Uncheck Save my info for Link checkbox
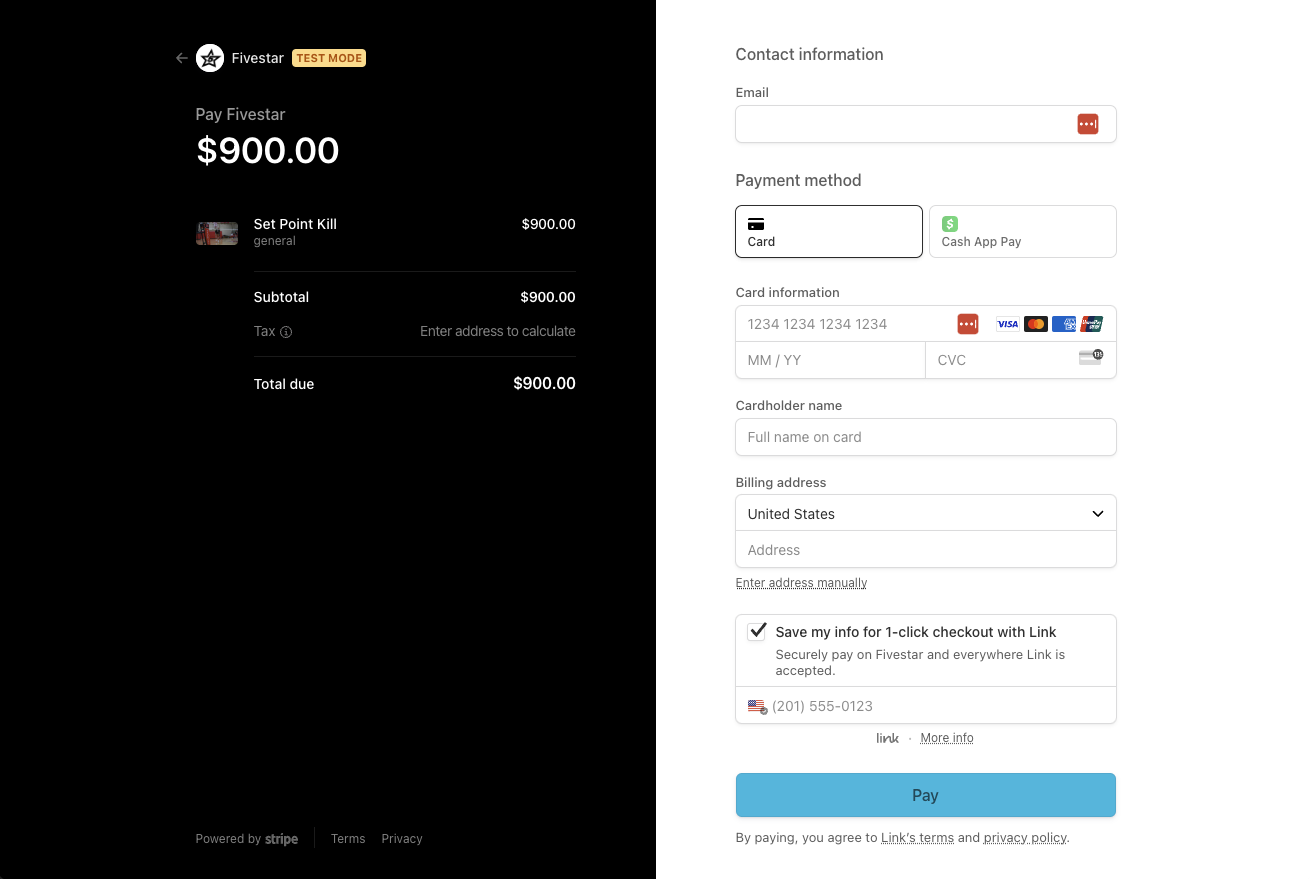This screenshot has width=1310, height=879. point(757,632)
